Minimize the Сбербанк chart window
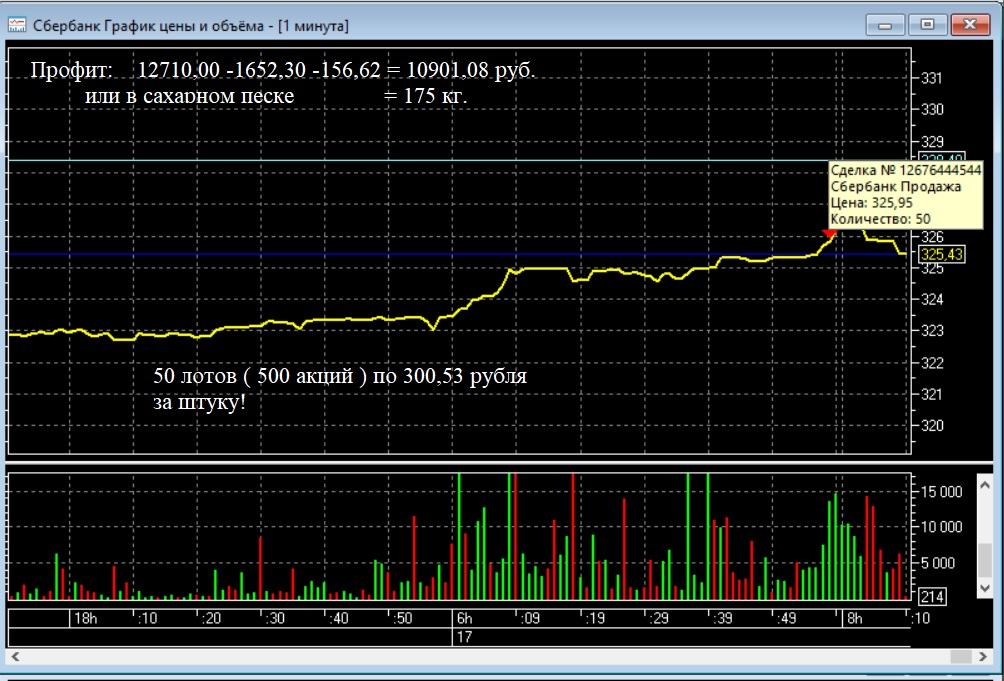This screenshot has height=681, width=1004. (x=886, y=26)
